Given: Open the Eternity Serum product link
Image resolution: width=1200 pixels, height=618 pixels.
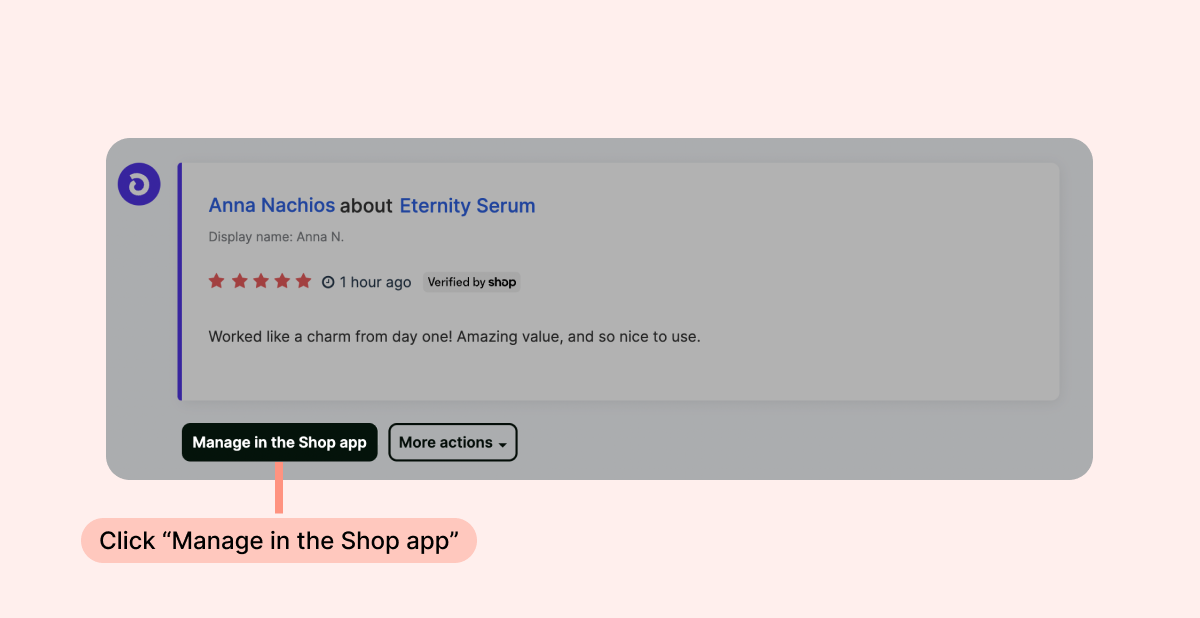Looking at the screenshot, I should tap(467, 206).
